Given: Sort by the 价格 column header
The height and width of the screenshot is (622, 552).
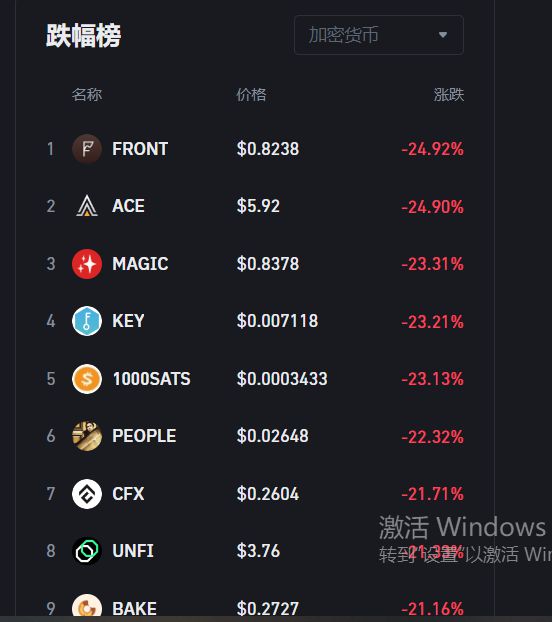Looking at the screenshot, I should (x=251, y=95).
